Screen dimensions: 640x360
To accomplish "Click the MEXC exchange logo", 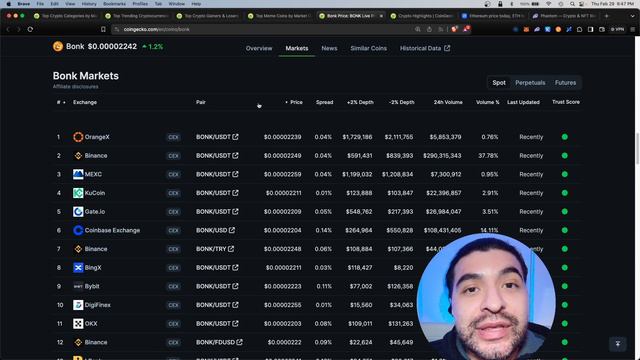I will [78, 174].
